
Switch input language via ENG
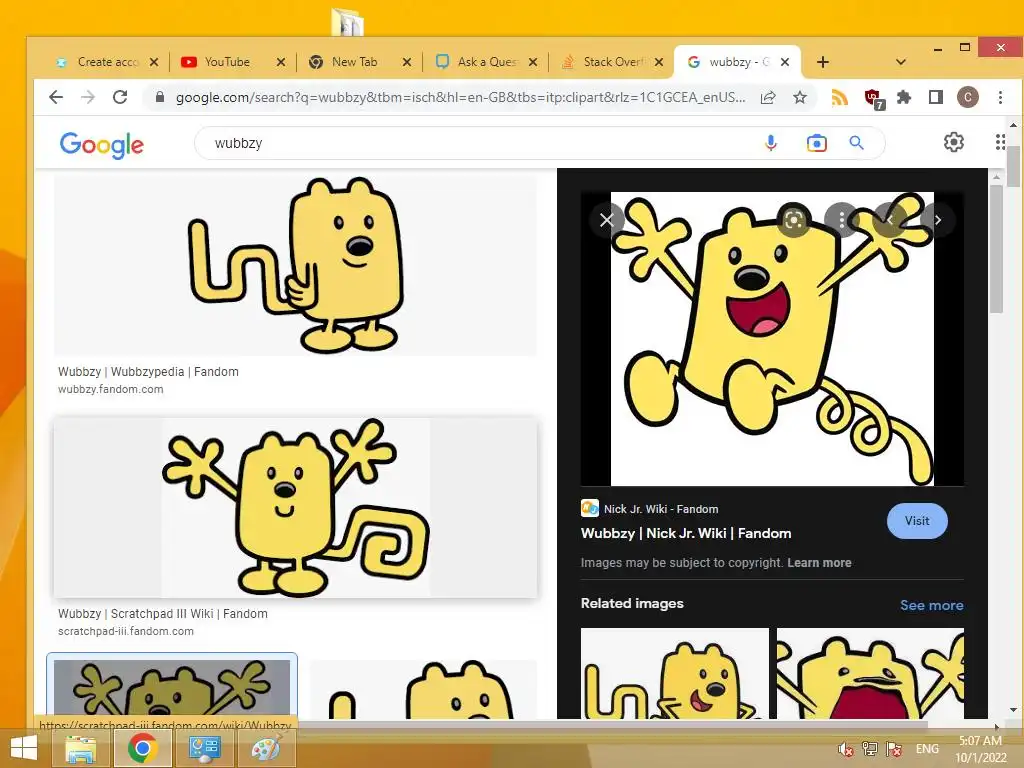(x=927, y=749)
